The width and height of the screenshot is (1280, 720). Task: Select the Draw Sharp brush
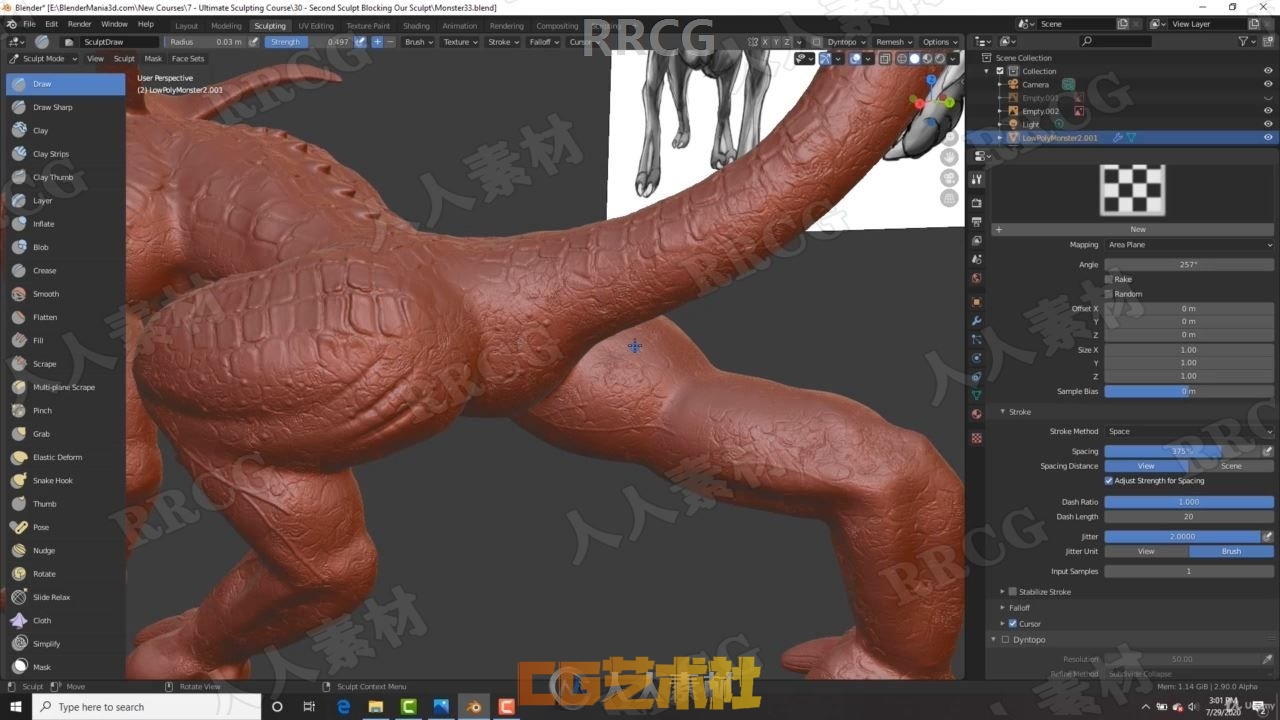click(x=65, y=107)
